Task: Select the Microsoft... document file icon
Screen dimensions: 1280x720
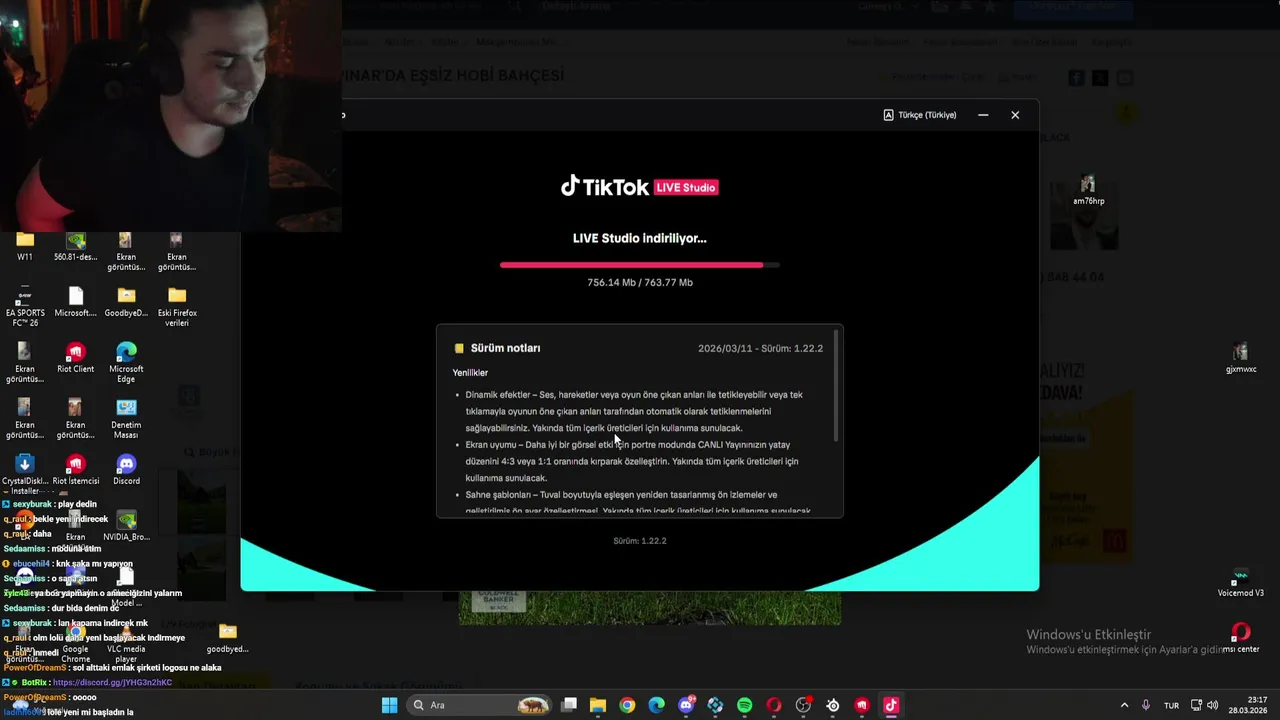Action: [x=75, y=302]
